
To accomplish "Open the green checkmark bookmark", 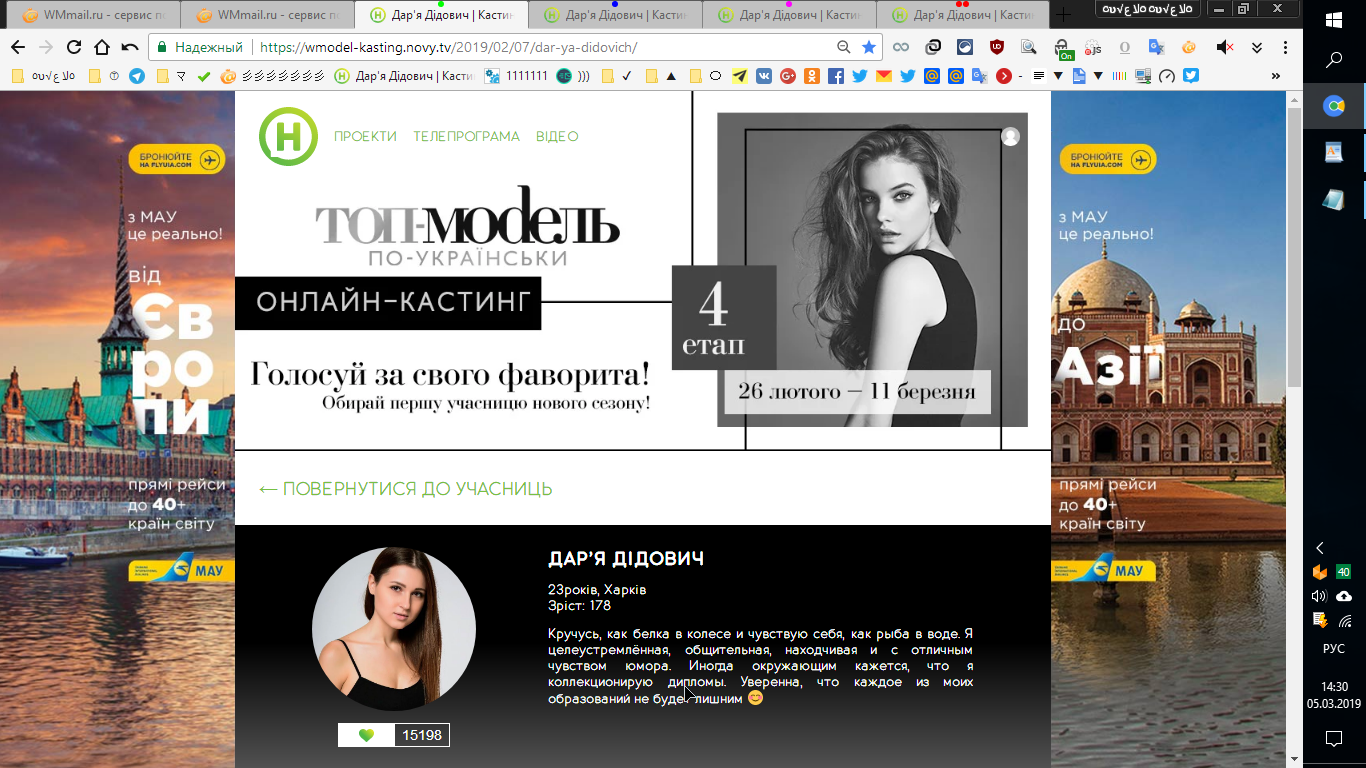I will pyautogui.click(x=204, y=76).
